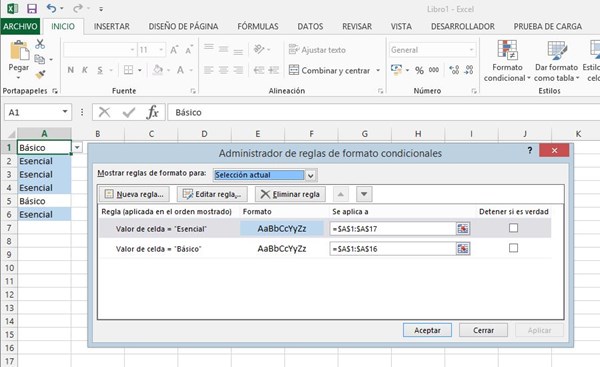This screenshot has height=367, width=600.
Task: Click the Aceptar button
Action: tap(427, 330)
